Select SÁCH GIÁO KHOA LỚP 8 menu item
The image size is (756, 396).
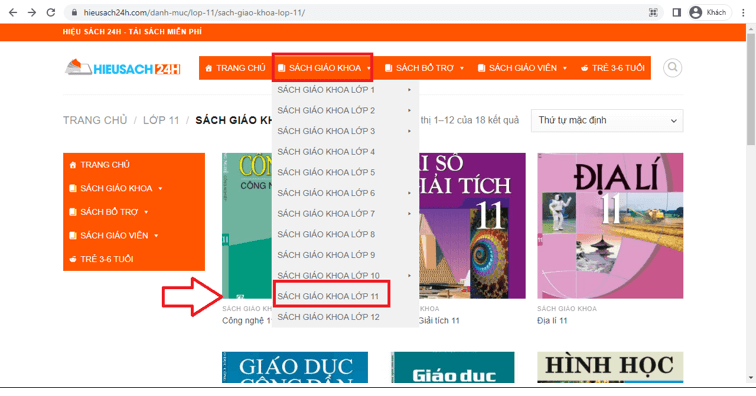tap(345, 234)
